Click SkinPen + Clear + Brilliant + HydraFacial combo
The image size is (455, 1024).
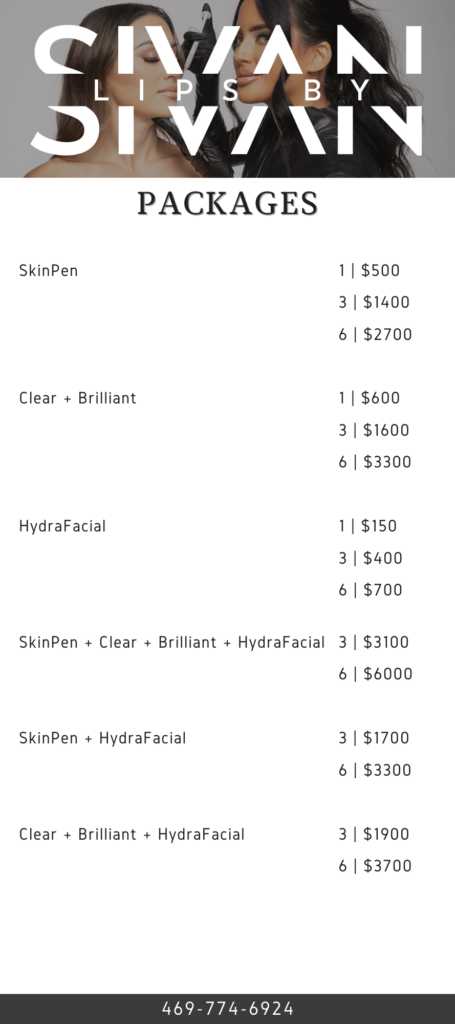click(172, 642)
